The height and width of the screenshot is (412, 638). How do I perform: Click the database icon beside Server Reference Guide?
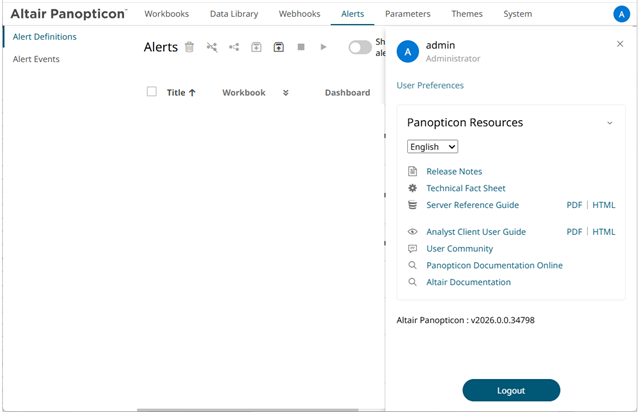click(413, 205)
